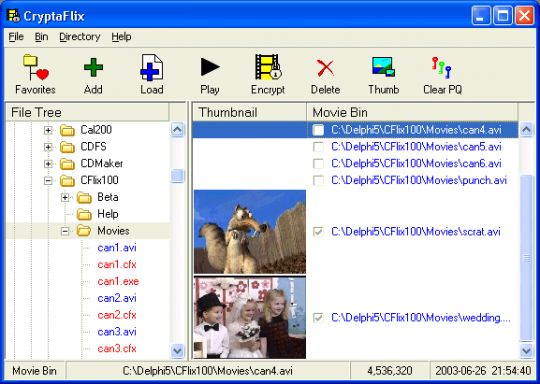
Task: Click the Movie Bin column header
Action: 412,112
